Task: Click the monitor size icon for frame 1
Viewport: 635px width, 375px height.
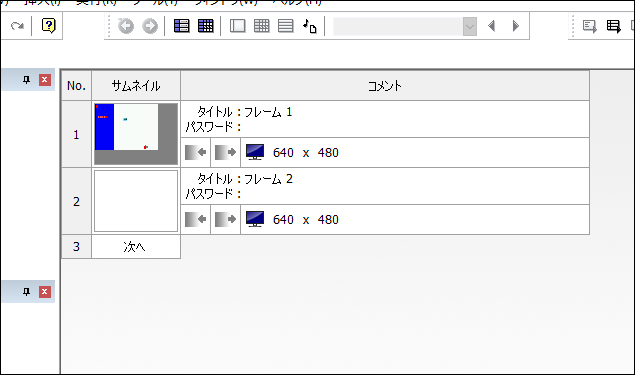Action: pos(255,152)
